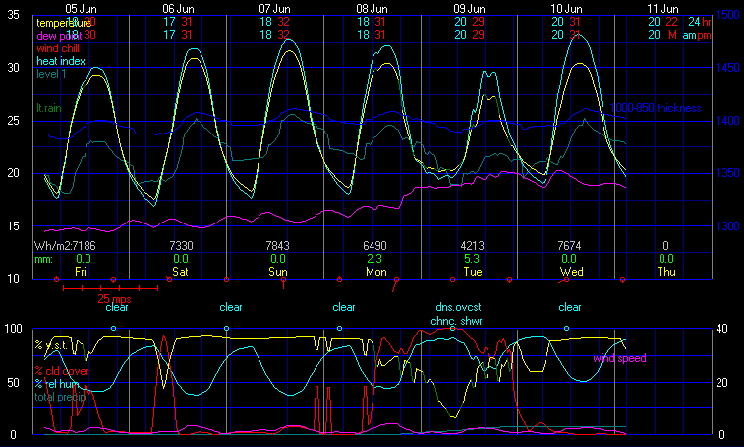Click the "1000-850 thickness" label
The height and width of the screenshot is (447, 744).
655,108
